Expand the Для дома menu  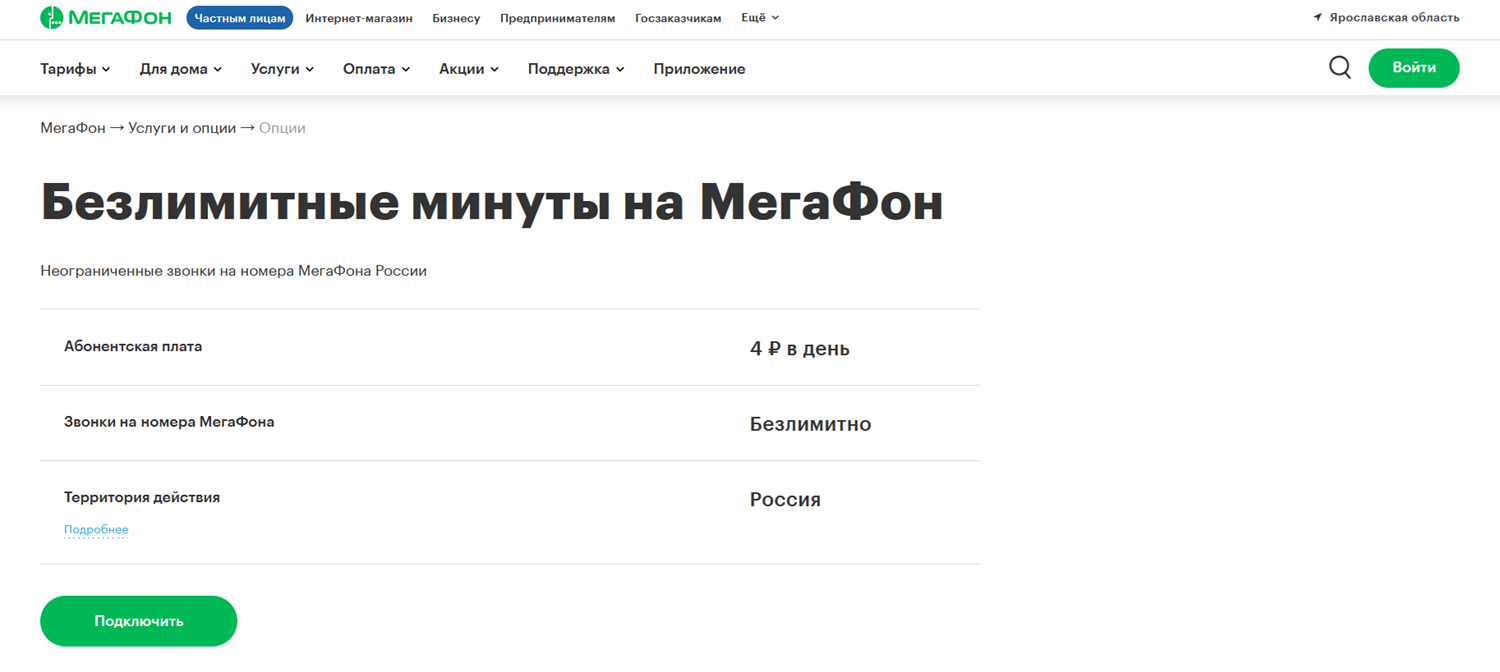pyautogui.click(x=181, y=69)
